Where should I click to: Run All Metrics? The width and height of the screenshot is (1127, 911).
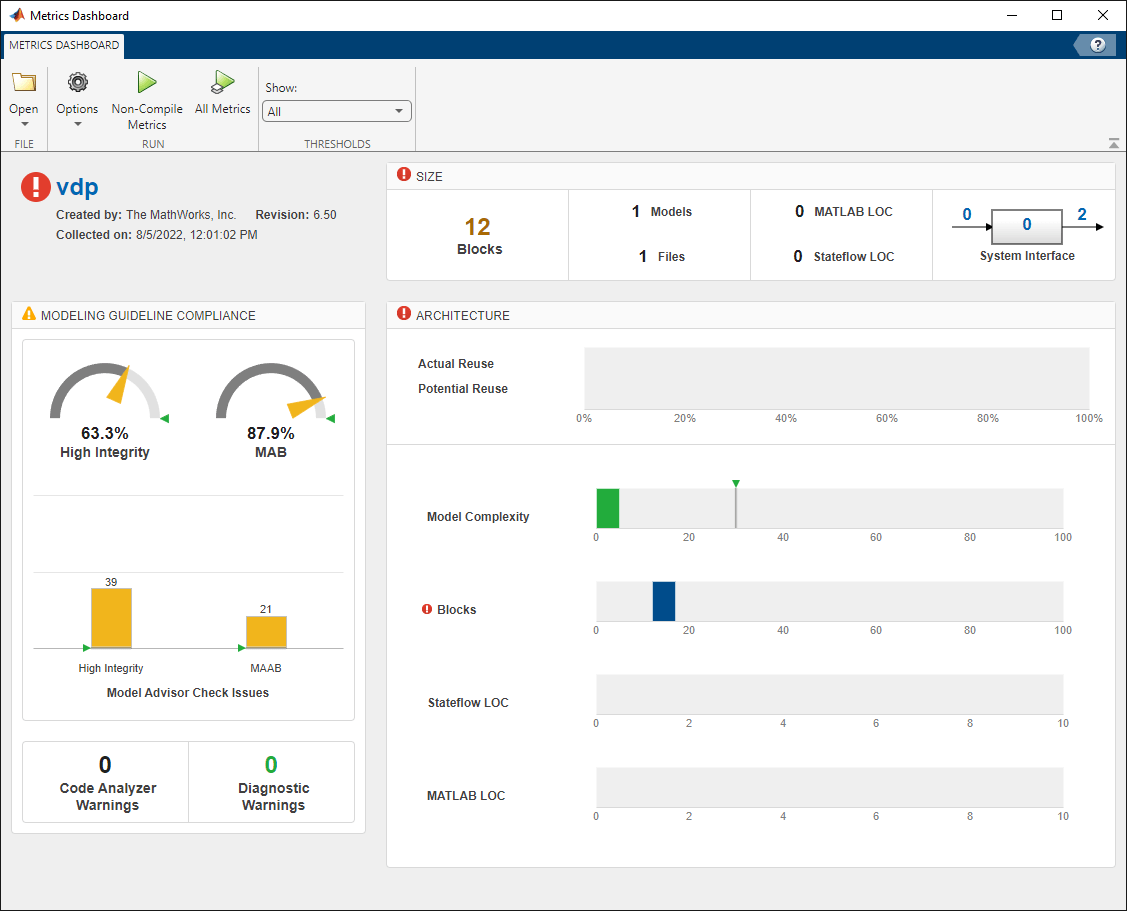coord(222,83)
